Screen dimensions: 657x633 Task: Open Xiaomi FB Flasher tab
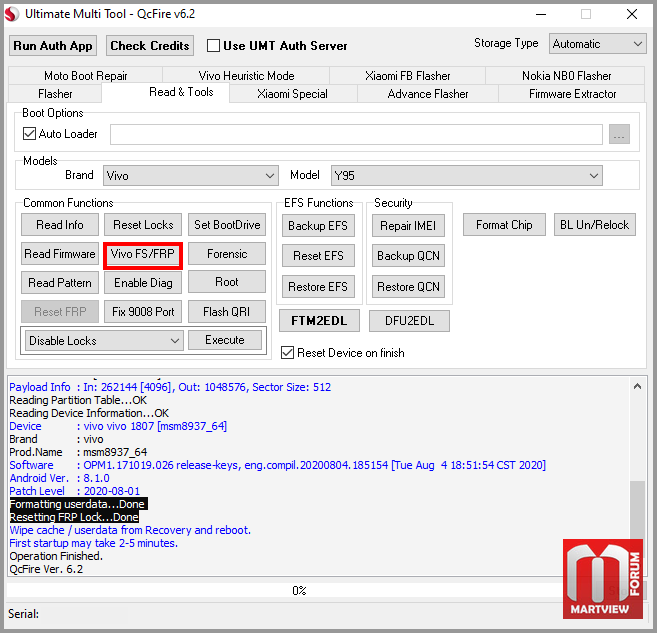407,76
